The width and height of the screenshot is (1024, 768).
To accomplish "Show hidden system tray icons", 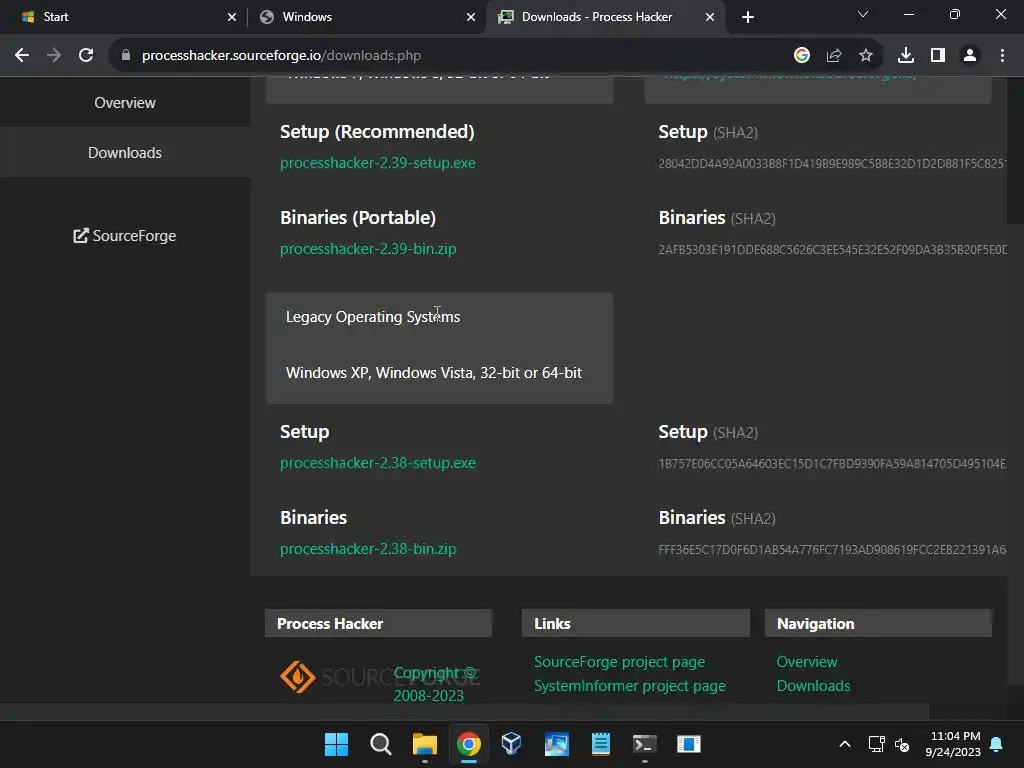I will point(844,744).
